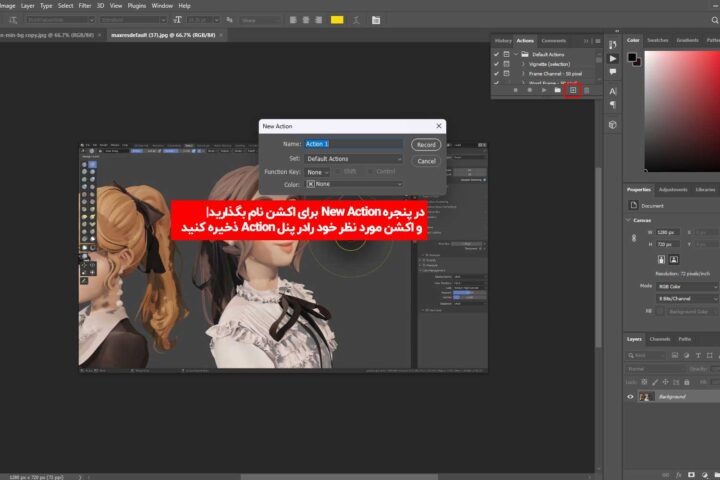720x480 pixels.
Task: Toggle text orientation icon in options bar
Action: [13, 20]
